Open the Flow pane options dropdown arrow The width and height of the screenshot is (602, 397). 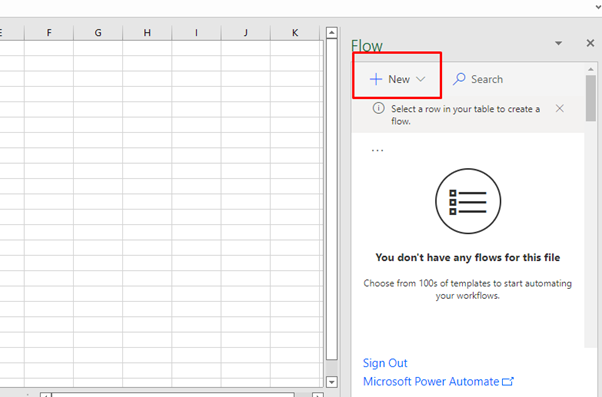pos(559,43)
